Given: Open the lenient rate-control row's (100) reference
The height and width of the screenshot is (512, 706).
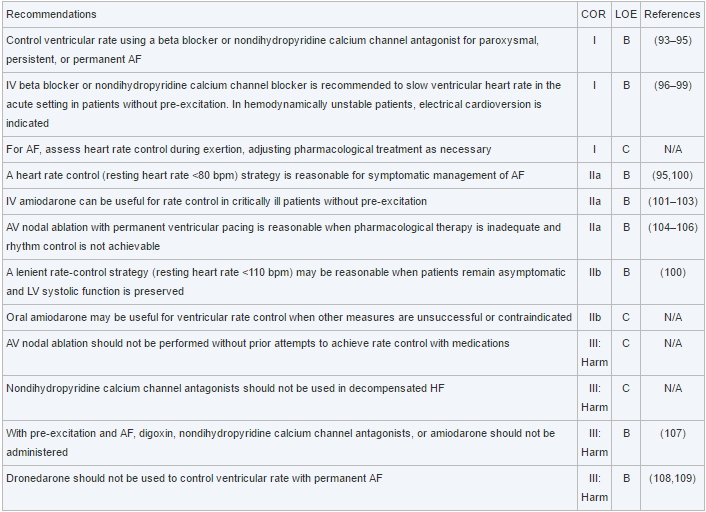Looking at the screenshot, I should 672,272.
